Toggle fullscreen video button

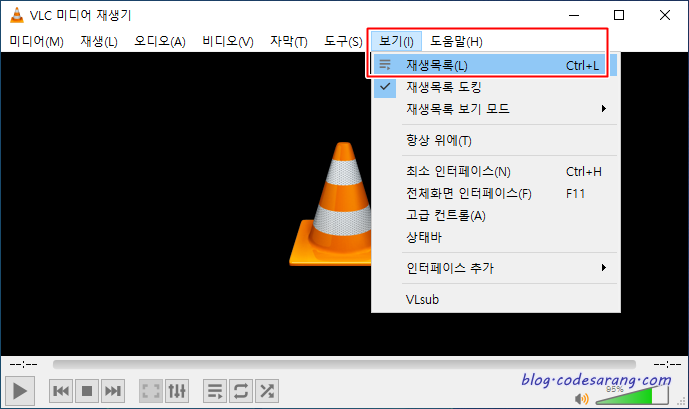151,391
